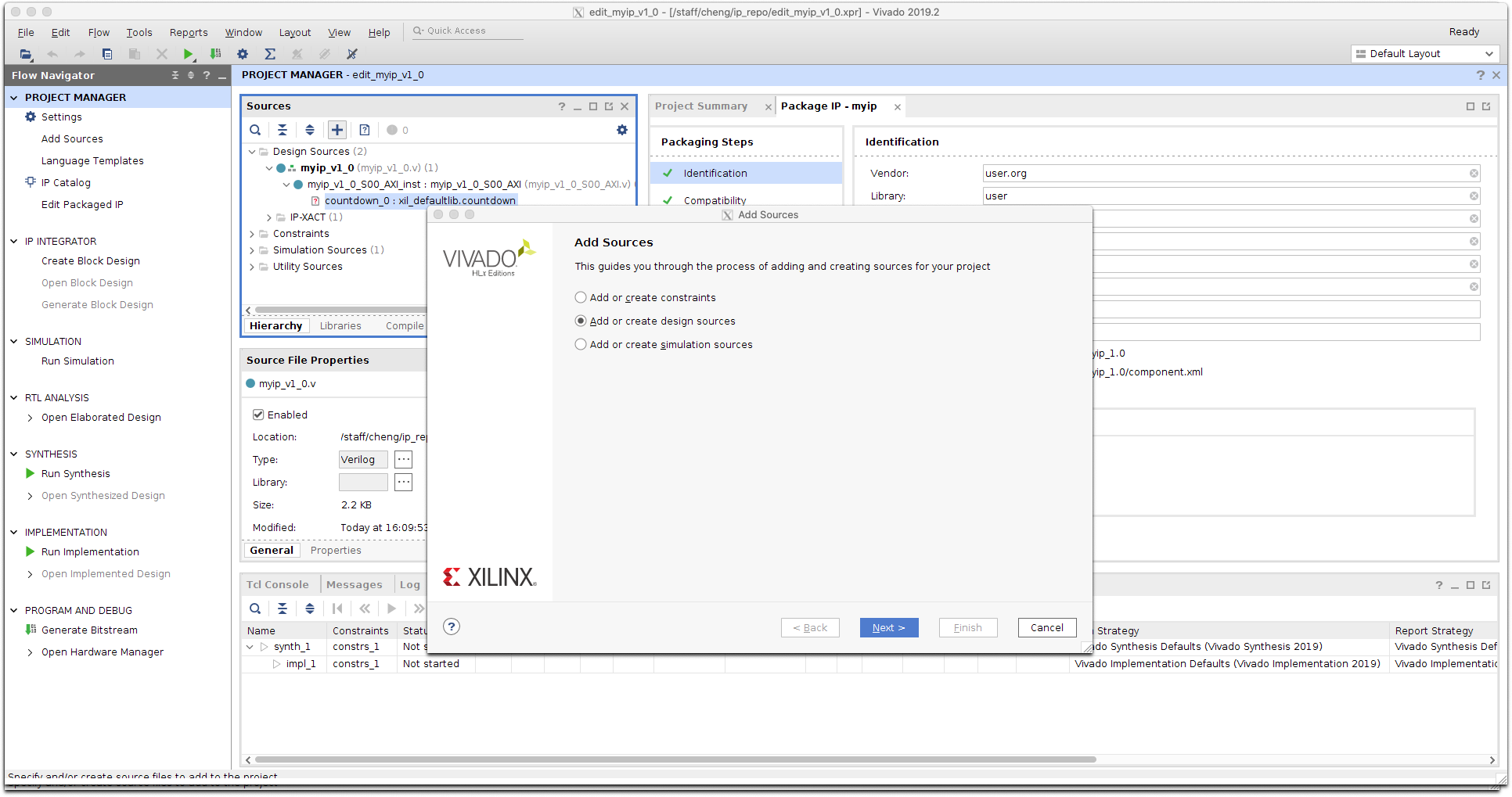Click the unselect cursor toolbar icon

click(x=352, y=54)
